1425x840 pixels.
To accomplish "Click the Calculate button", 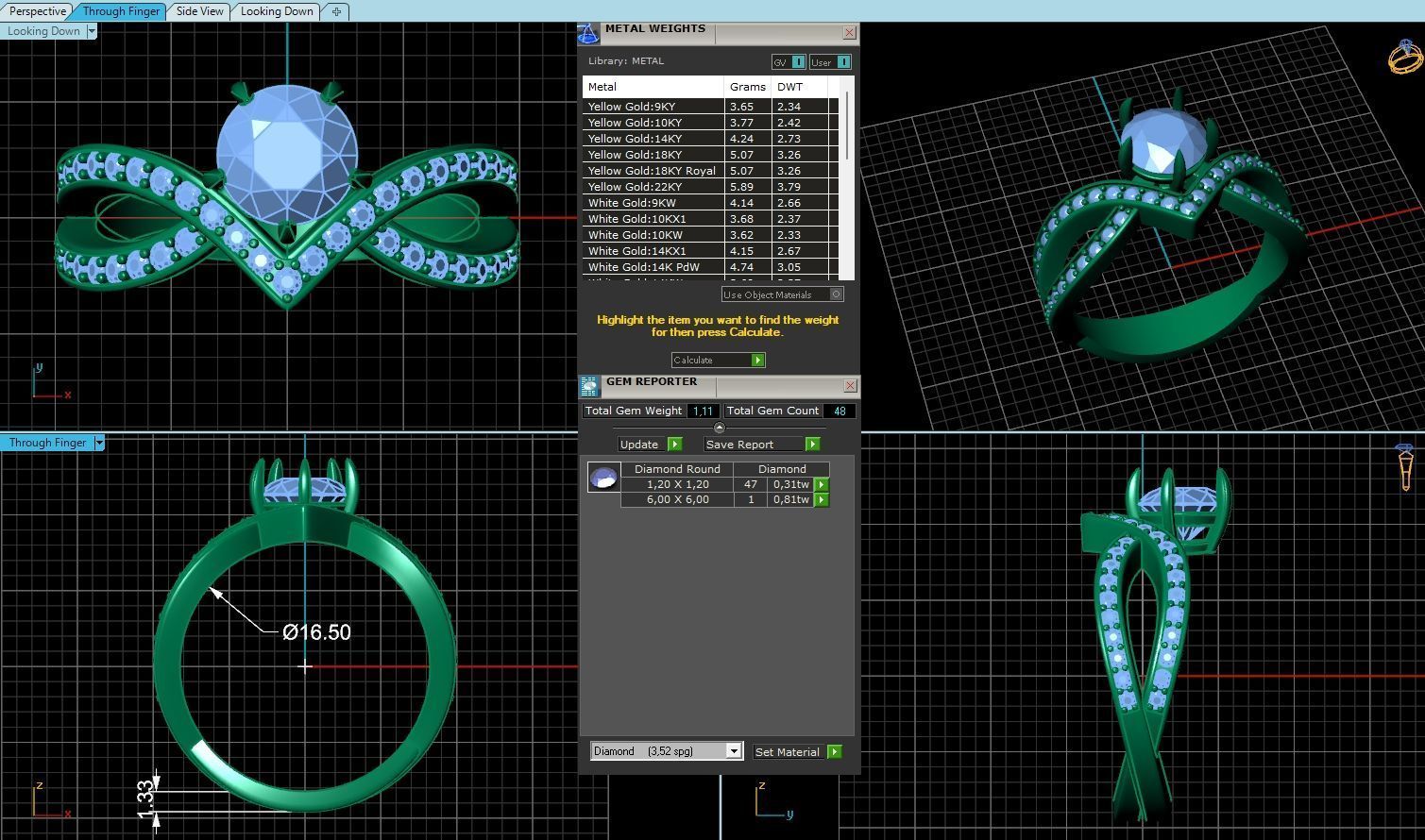I will click(718, 361).
